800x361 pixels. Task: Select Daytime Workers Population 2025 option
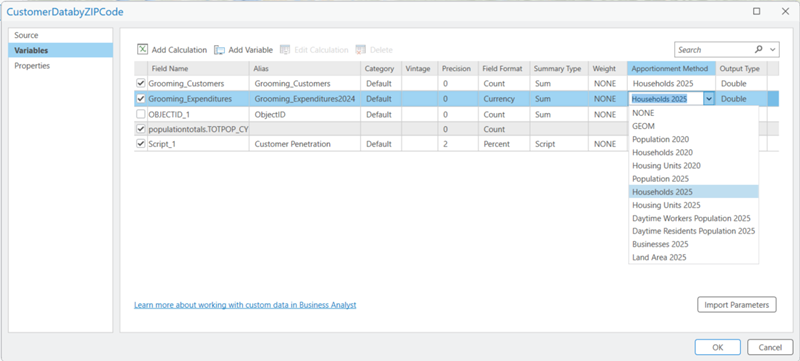click(x=693, y=218)
